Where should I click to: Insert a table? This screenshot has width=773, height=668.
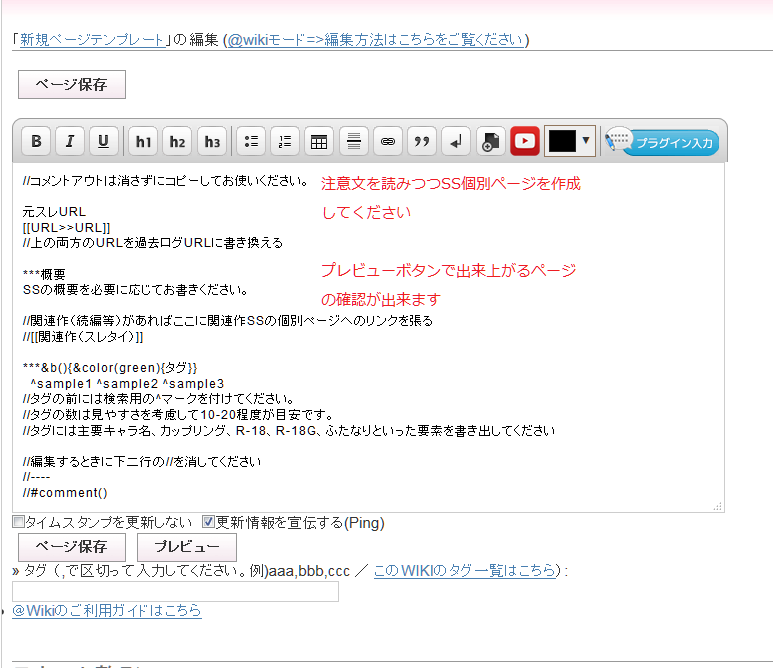(x=319, y=141)
